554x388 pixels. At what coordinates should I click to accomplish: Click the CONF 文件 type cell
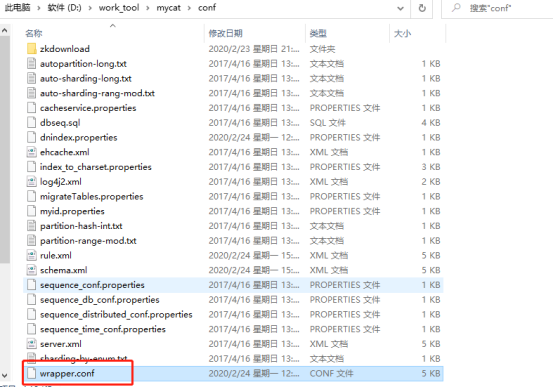pyautogui.click(x=331, y=374)
